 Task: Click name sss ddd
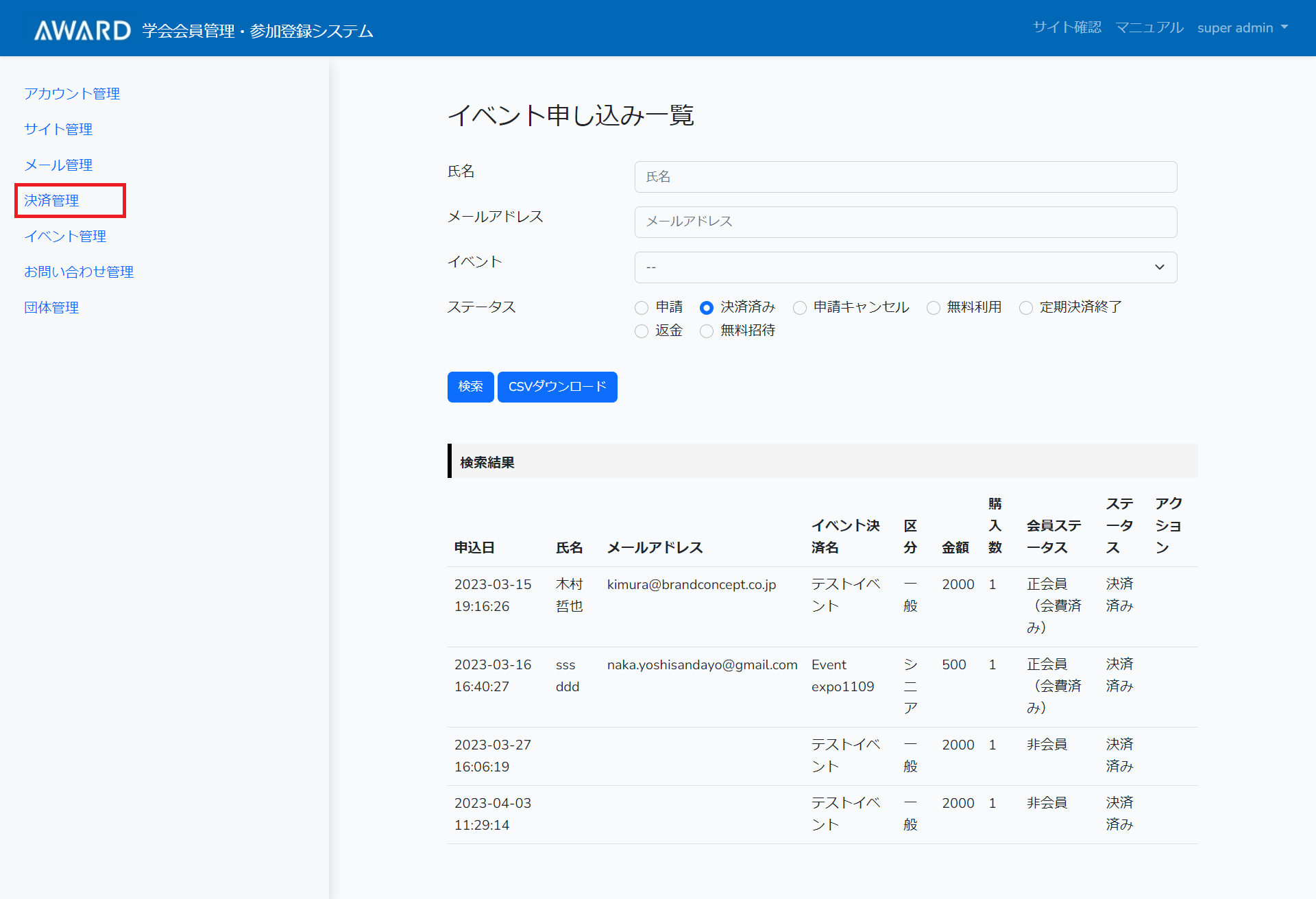click(568, 675)
